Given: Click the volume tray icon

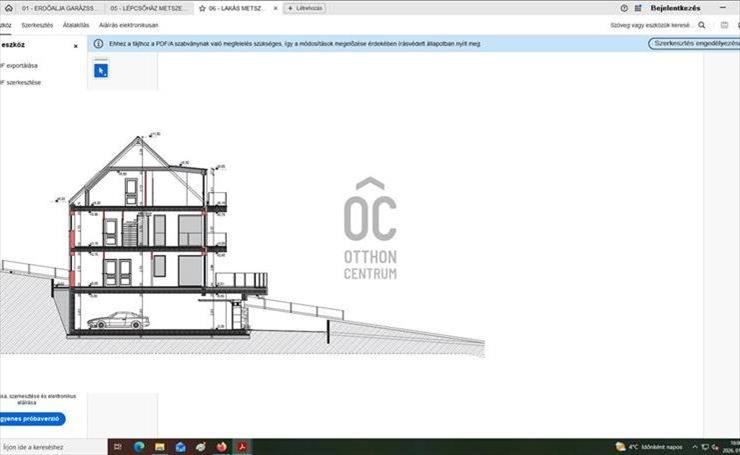Looking at the screenshot, I should click(x=715, y=447).
